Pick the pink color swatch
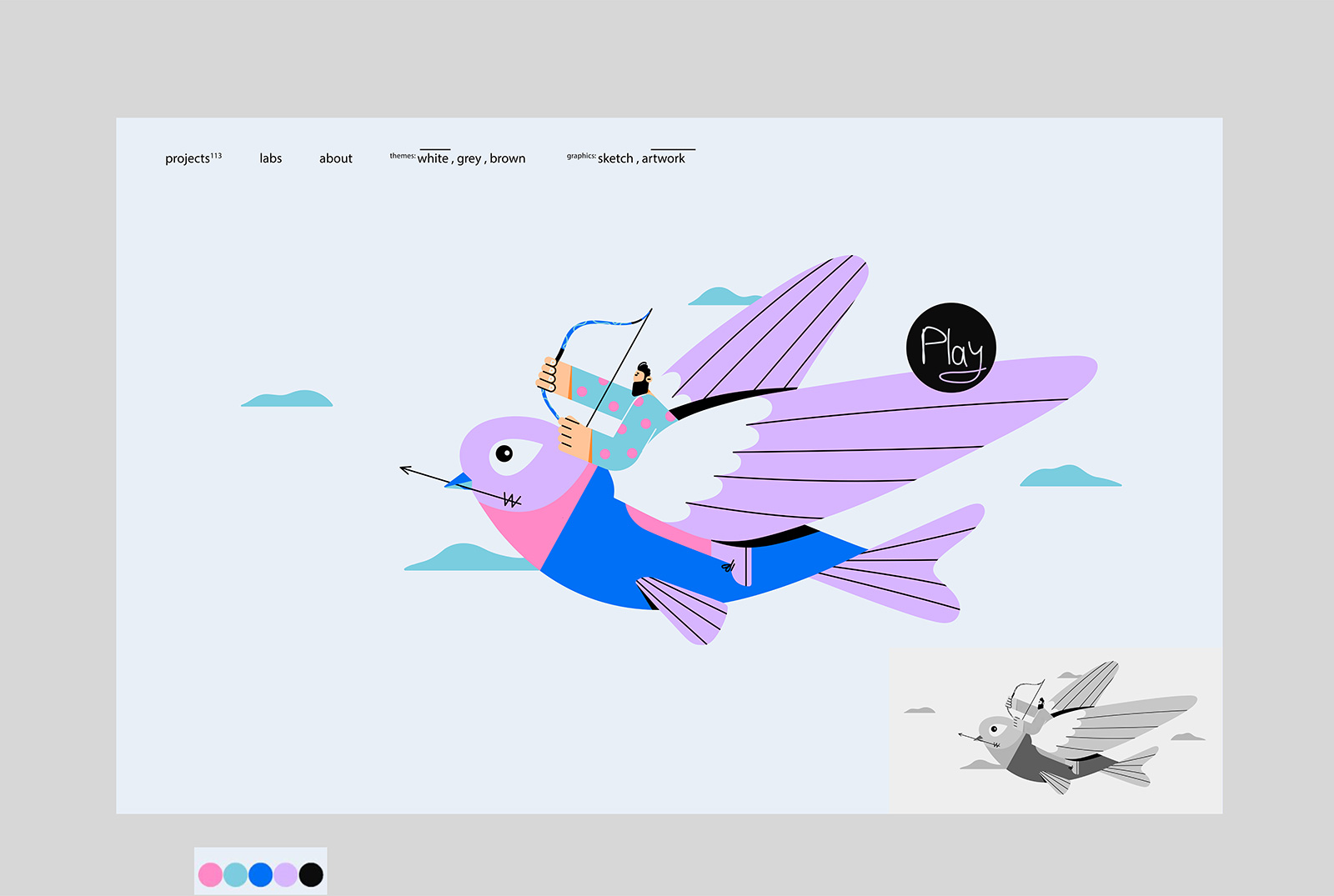This screenshot has width=1334, height=896. click(210, 874)
